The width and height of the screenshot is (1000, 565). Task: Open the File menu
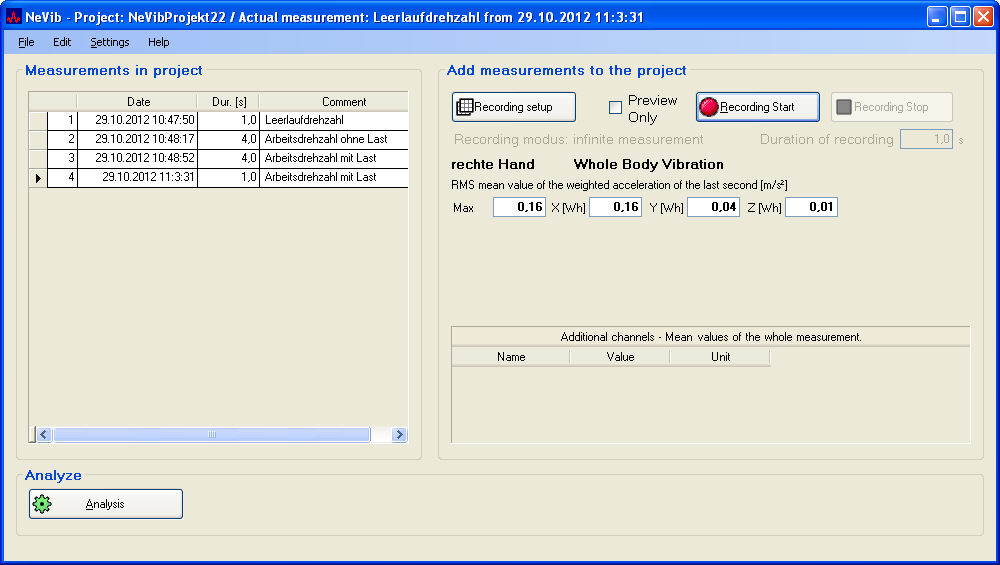(x=26, y=42)
